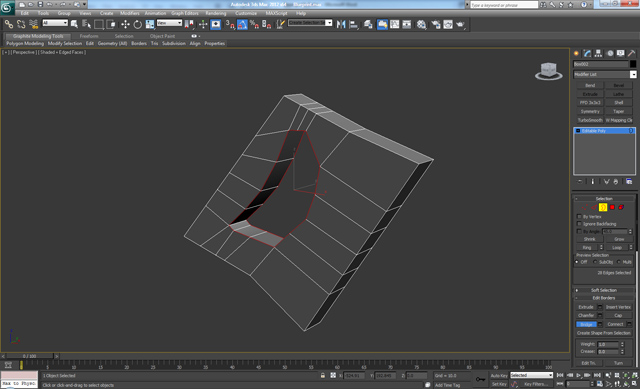
Task: Enable the Ignore Backfacing checkbox
Action: [579, 224]
